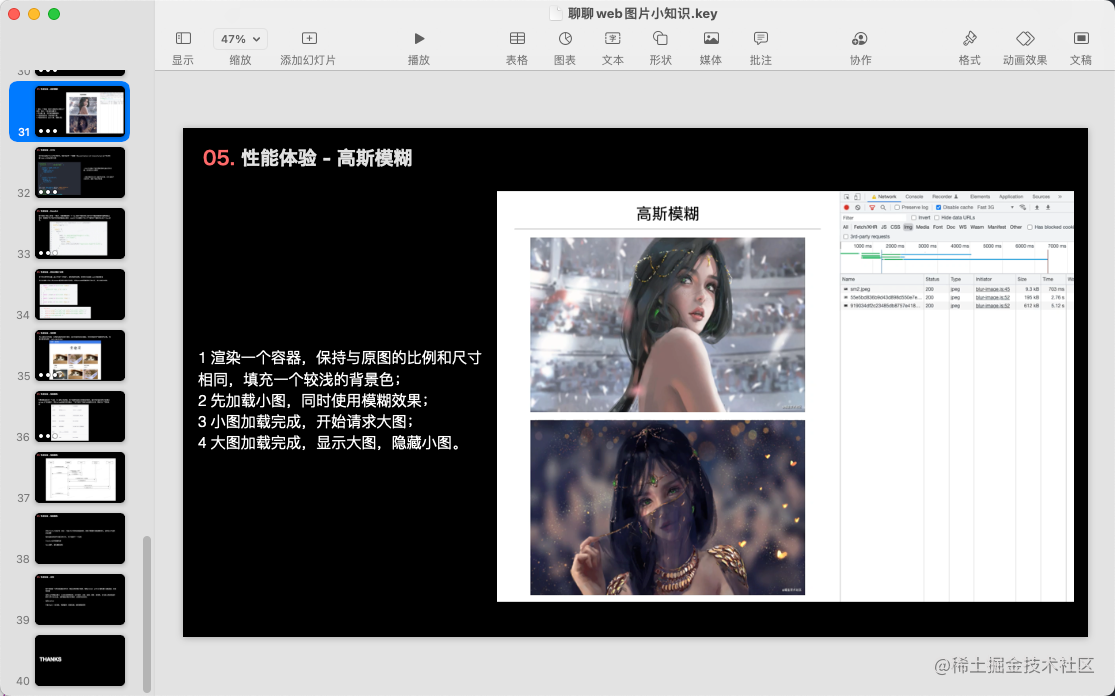This screenshot has width=1115, height=696.
Task: Click the document icon beside the title
Action: pos(556,14)
